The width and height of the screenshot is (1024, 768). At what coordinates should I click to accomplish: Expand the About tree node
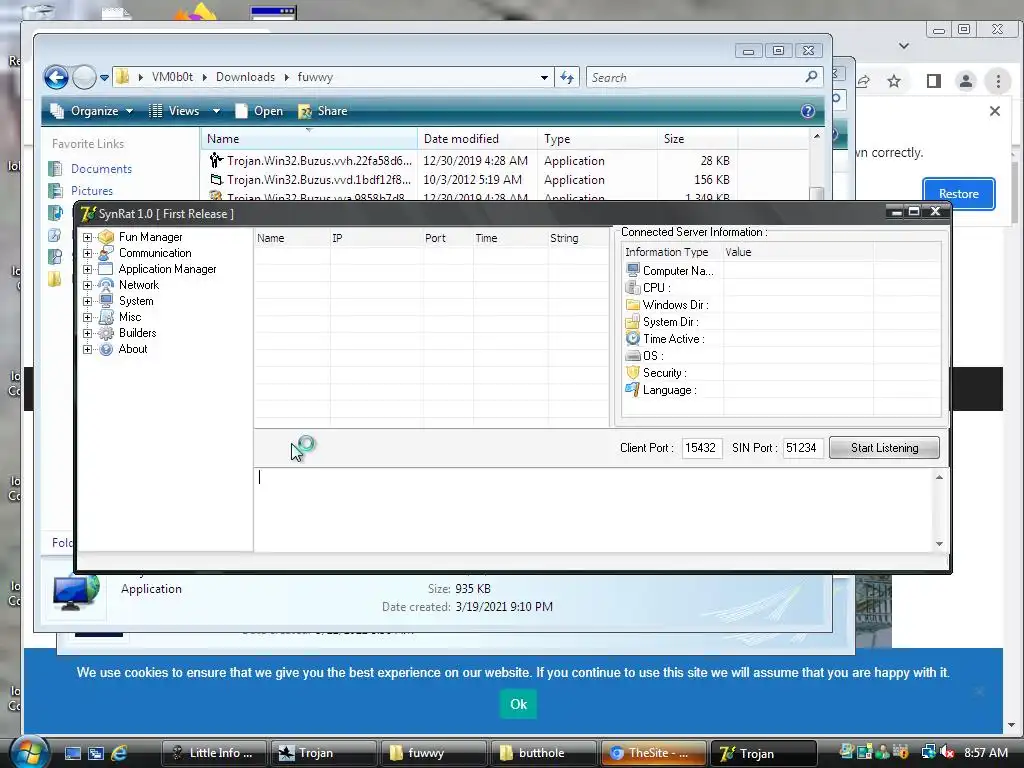pyautogui.click(x=88, y=349)
